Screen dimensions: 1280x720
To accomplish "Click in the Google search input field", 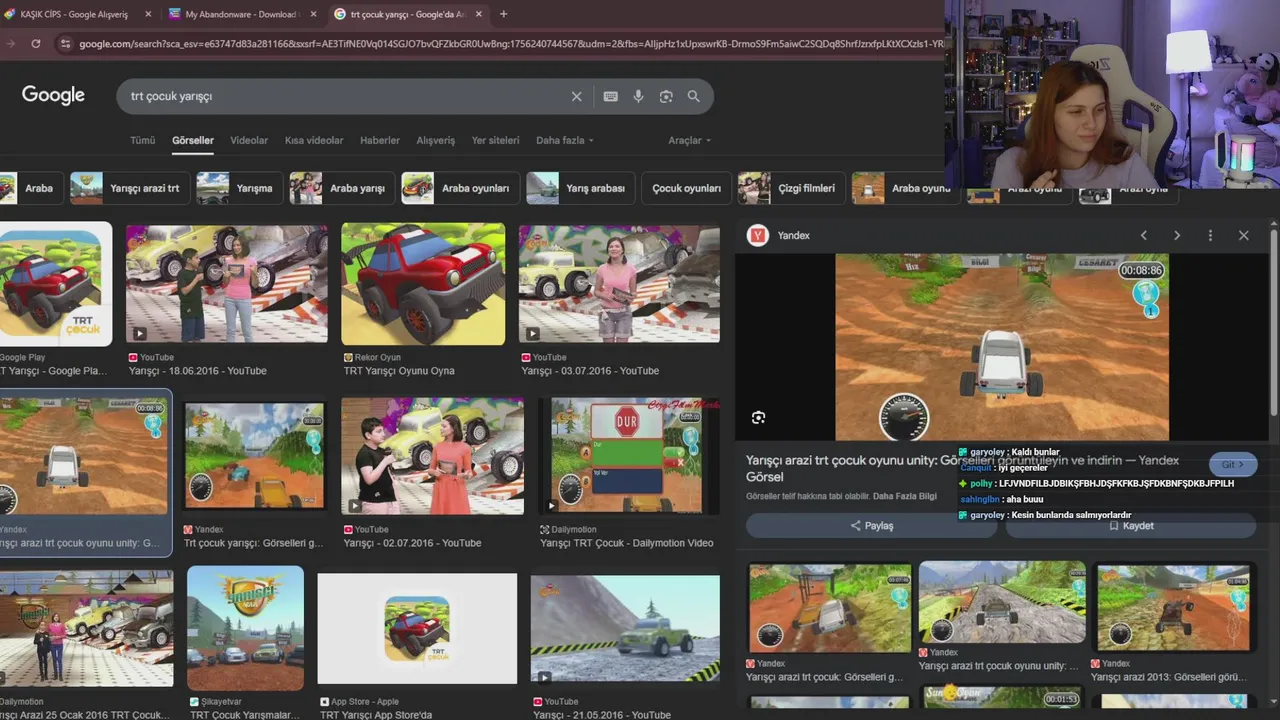I will [345, 97].
